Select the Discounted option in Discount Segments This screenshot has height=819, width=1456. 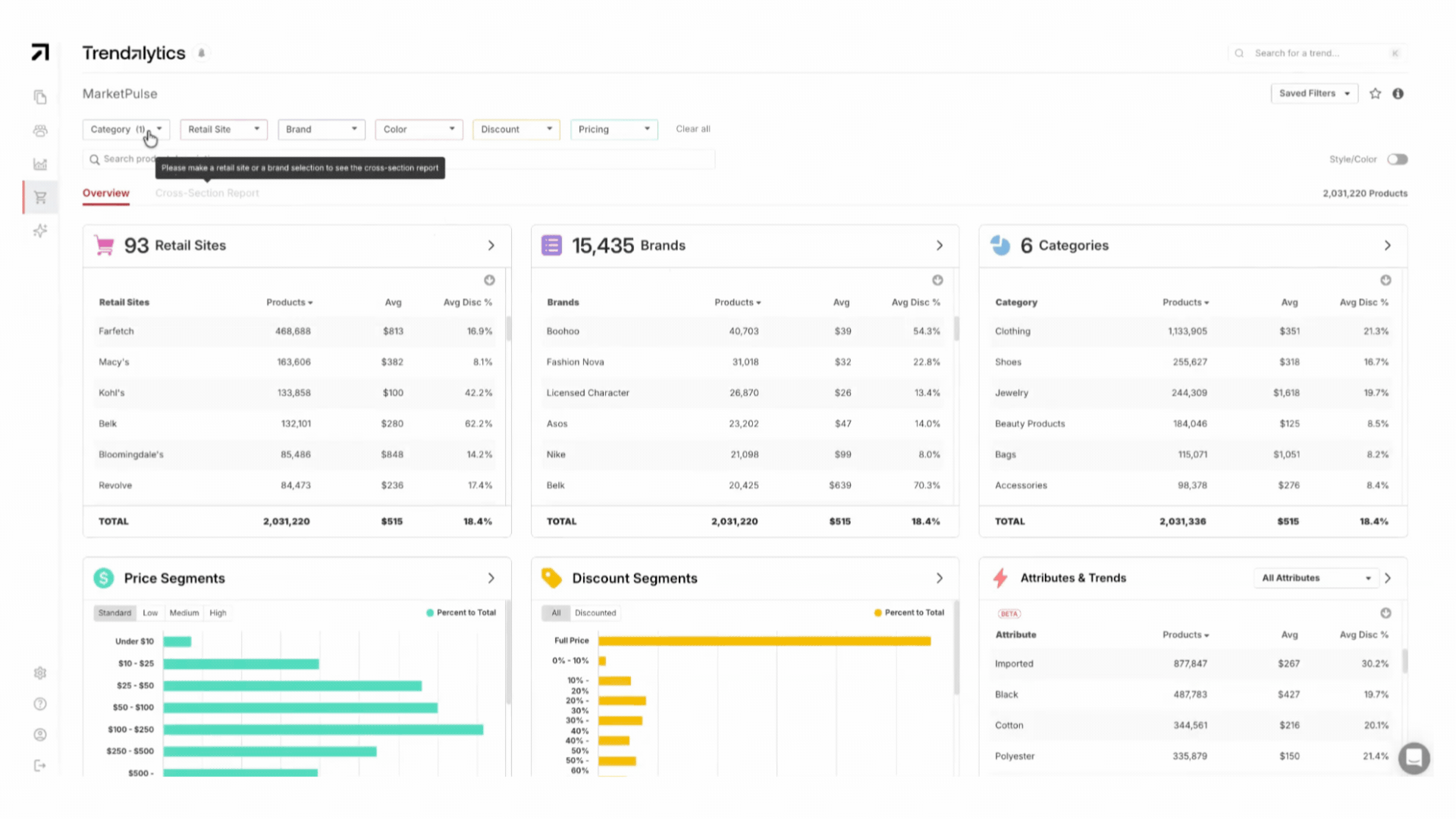(595, 613)
